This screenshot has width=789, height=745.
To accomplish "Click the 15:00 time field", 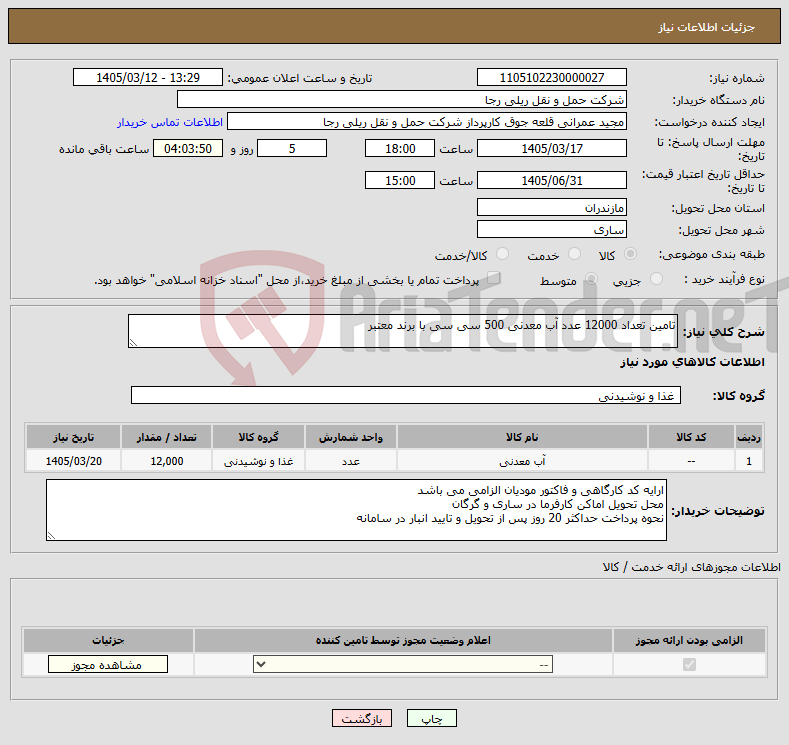I will tap(400, 180).
